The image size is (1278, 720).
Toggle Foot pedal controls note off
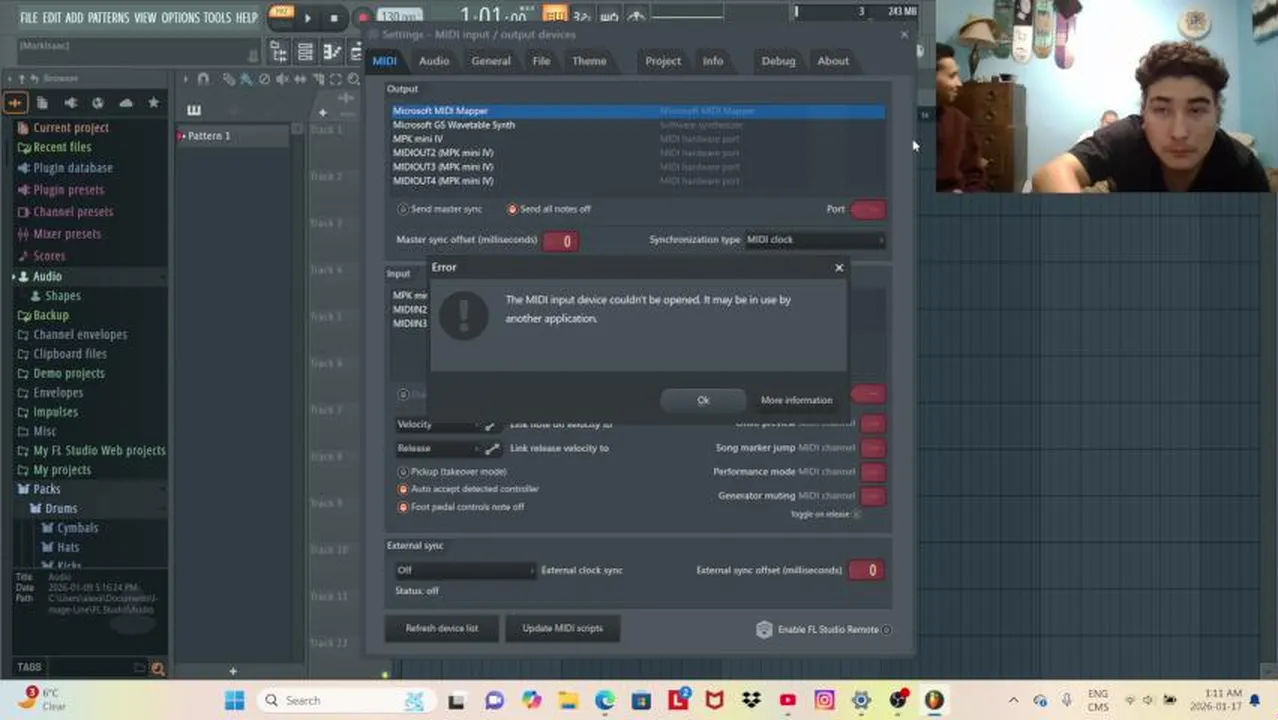tap(403, 507)
